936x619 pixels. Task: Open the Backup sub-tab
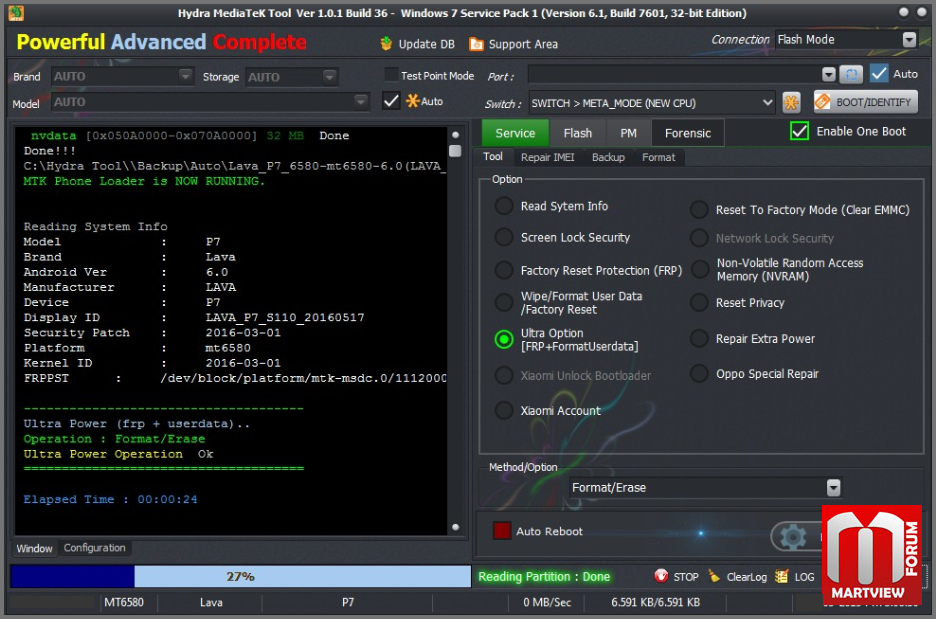coord(608,157)
